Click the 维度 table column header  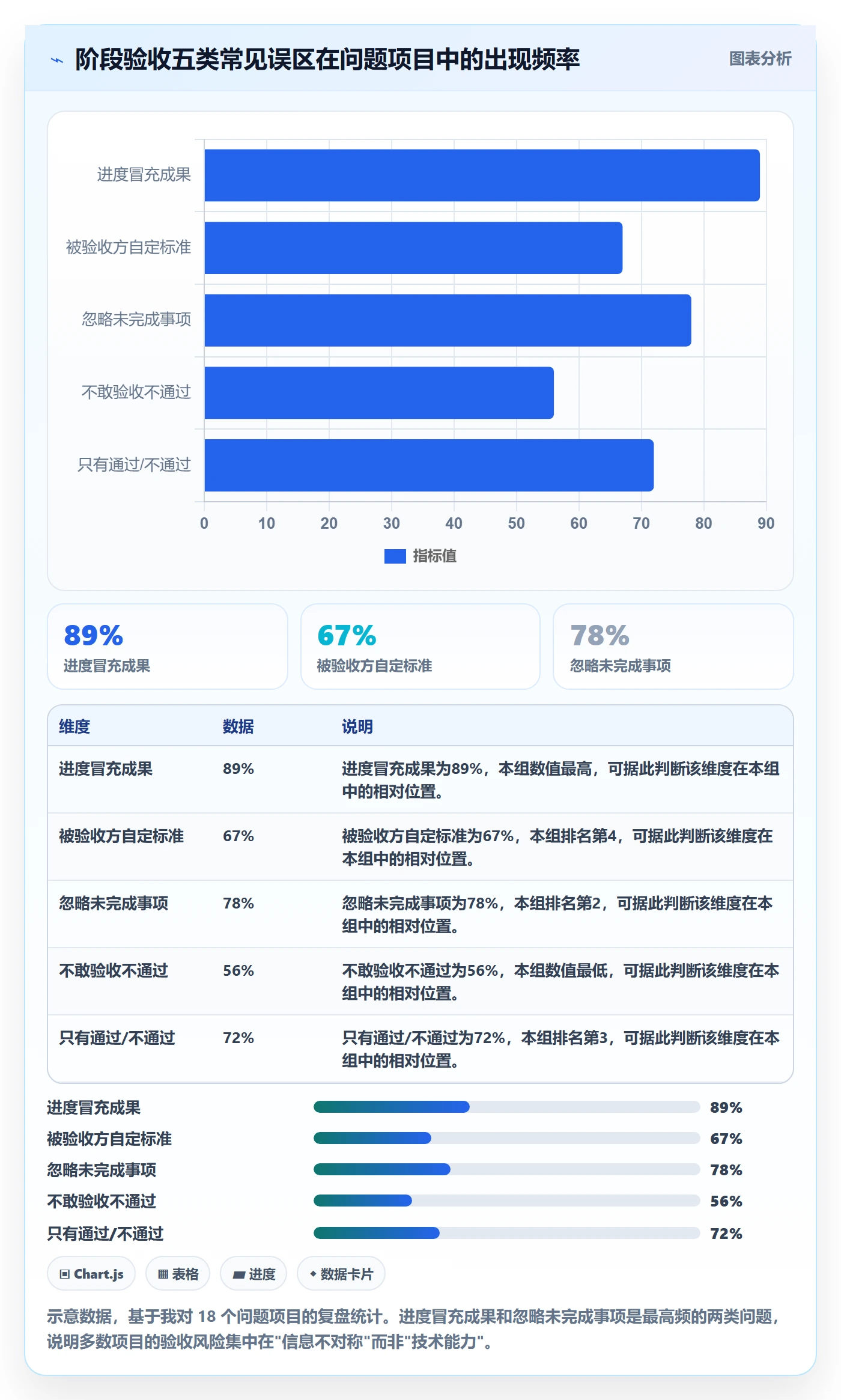pos(74,726)
